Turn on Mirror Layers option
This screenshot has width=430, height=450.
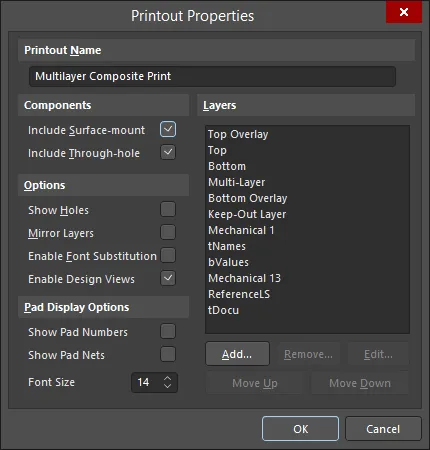[168, 232]
